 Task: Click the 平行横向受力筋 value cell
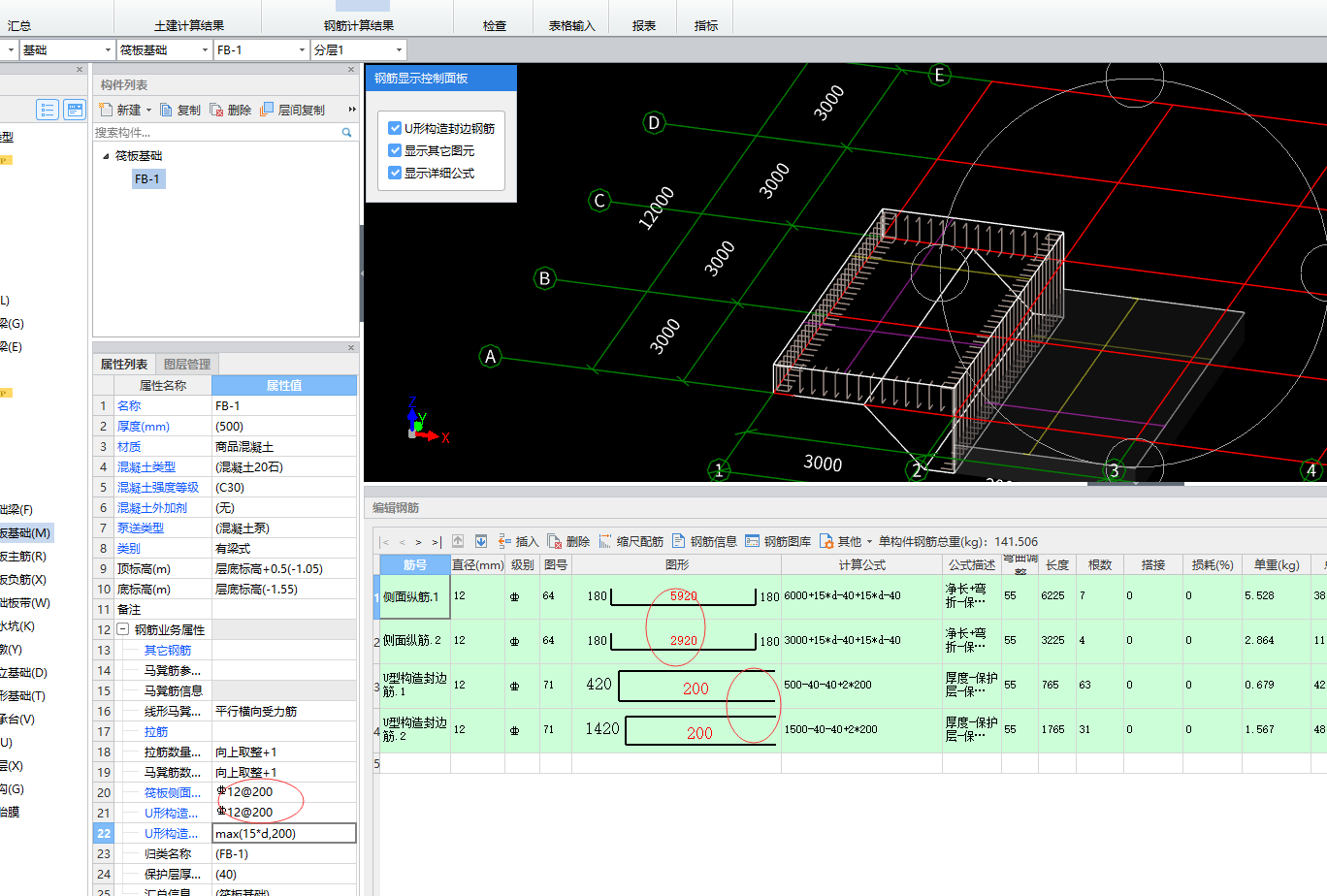(x=284, y=711)
